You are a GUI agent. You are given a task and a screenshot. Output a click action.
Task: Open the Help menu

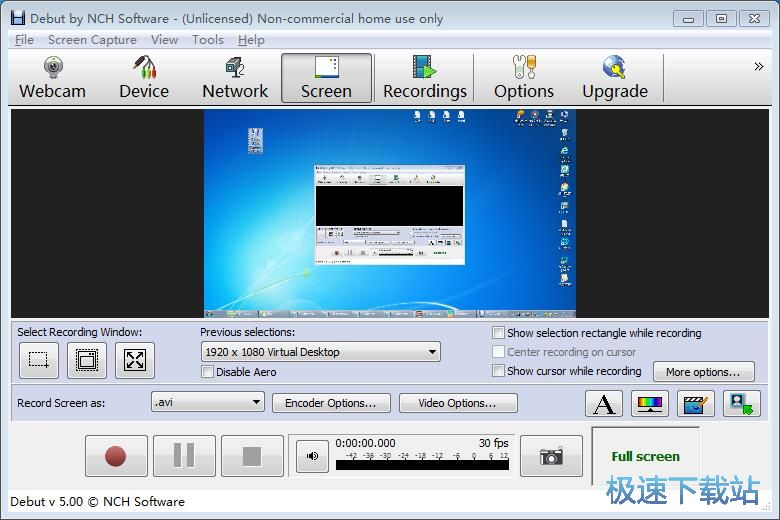251,40
